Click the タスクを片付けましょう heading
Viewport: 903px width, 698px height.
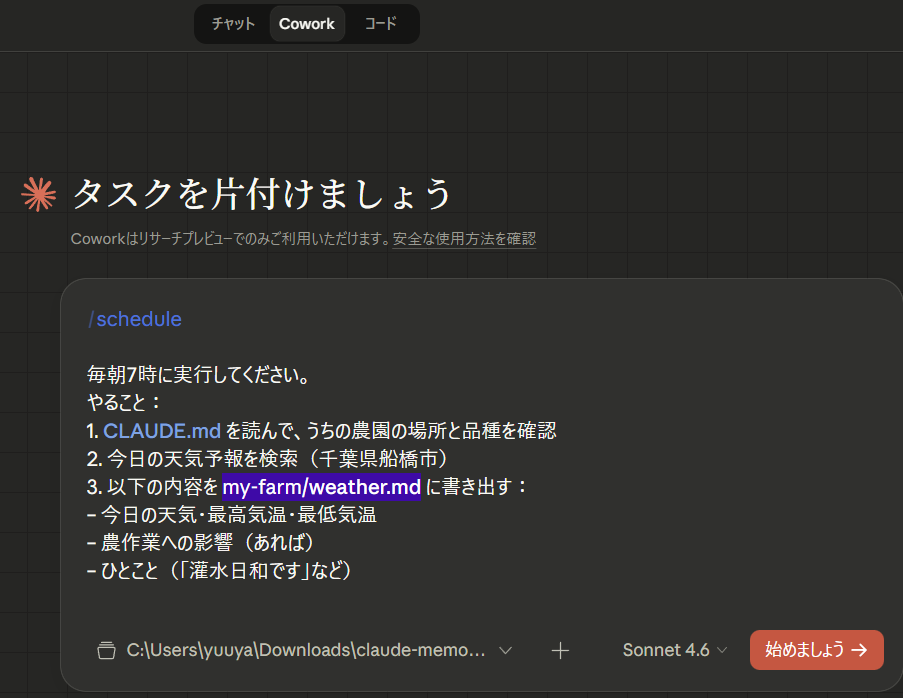pyautogui.click(x=262, y=194)
